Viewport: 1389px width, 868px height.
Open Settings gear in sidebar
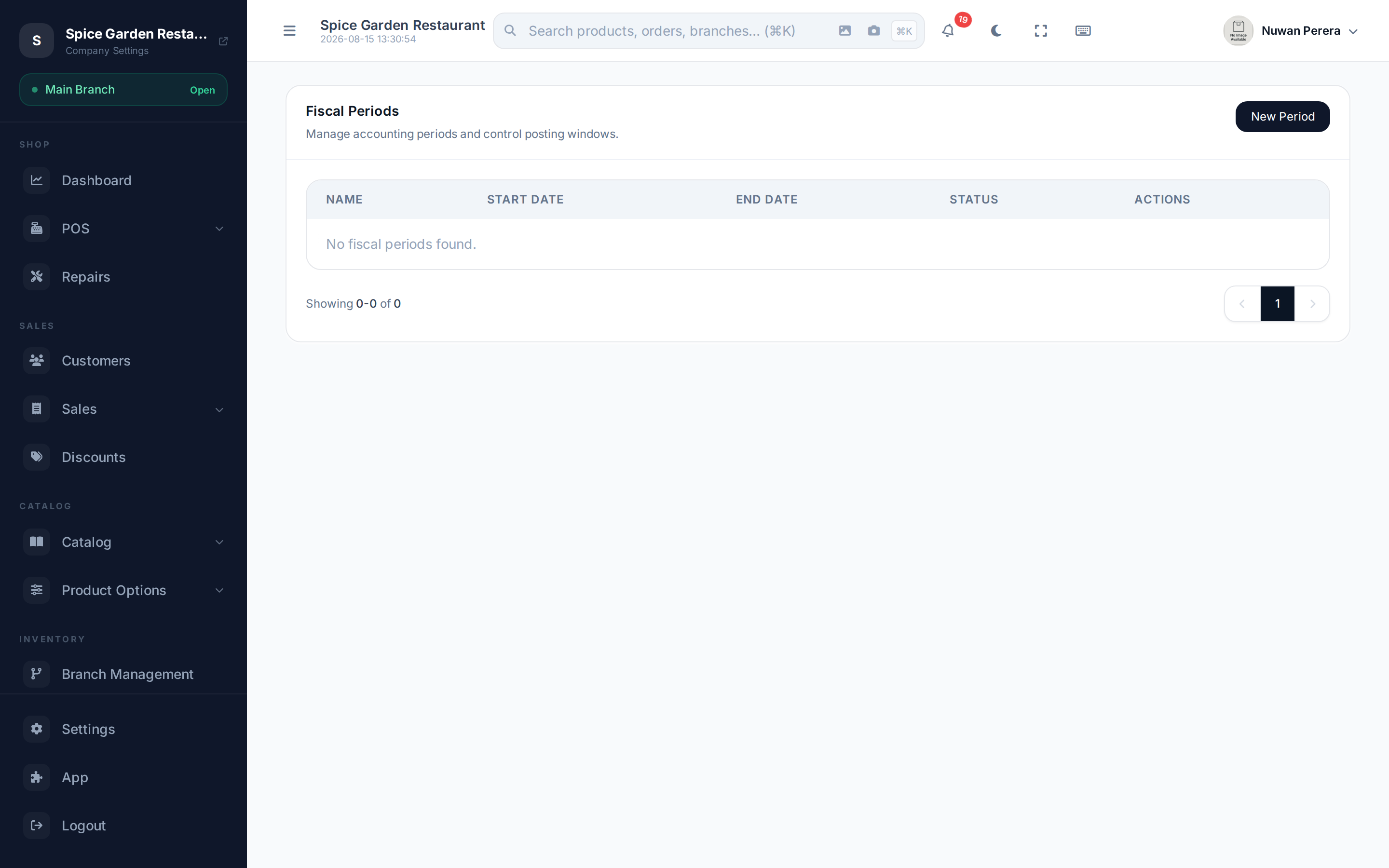[x=123, y=729]
